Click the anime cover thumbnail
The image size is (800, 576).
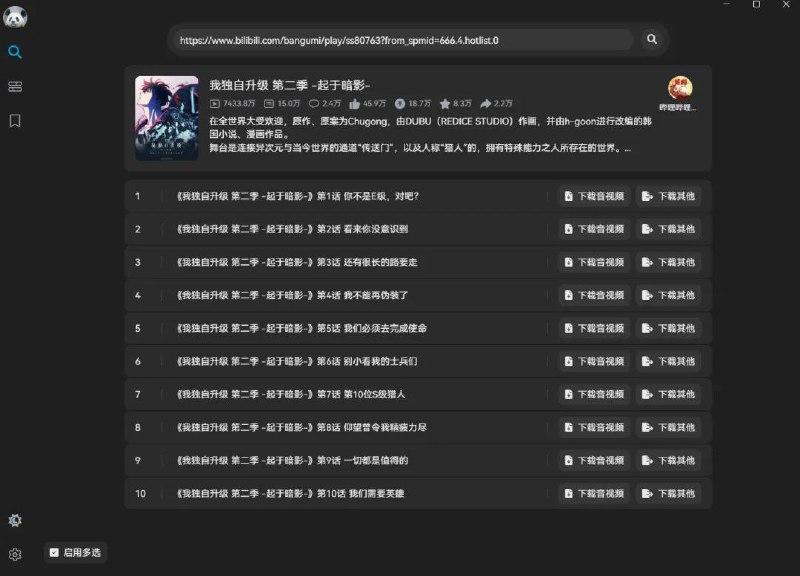[x=167, y=118]
